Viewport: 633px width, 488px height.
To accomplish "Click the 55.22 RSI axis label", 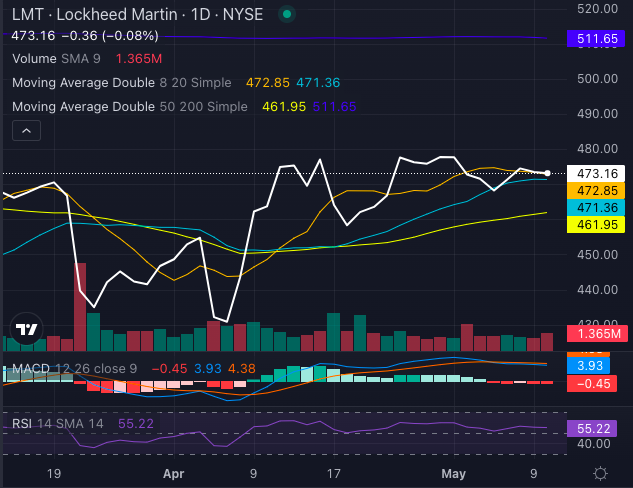I will coord(592,428).
